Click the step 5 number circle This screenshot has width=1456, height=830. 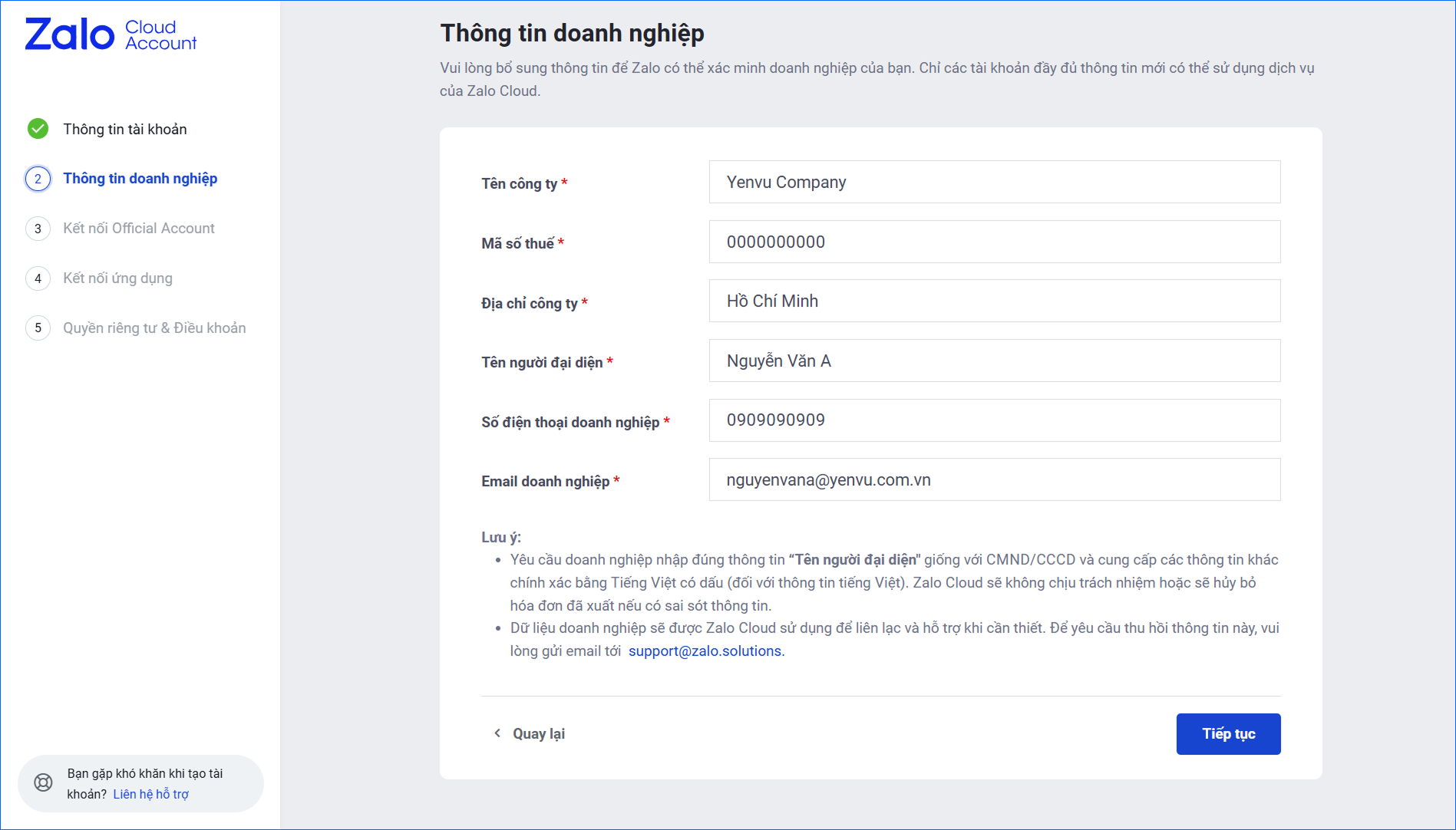click(x=38, y=328)
